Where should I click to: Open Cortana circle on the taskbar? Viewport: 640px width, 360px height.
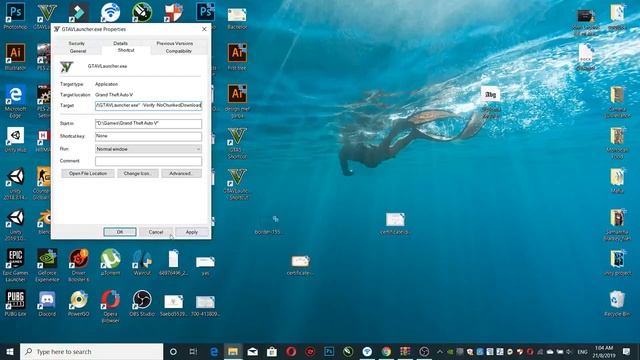(x=173, y=351)
